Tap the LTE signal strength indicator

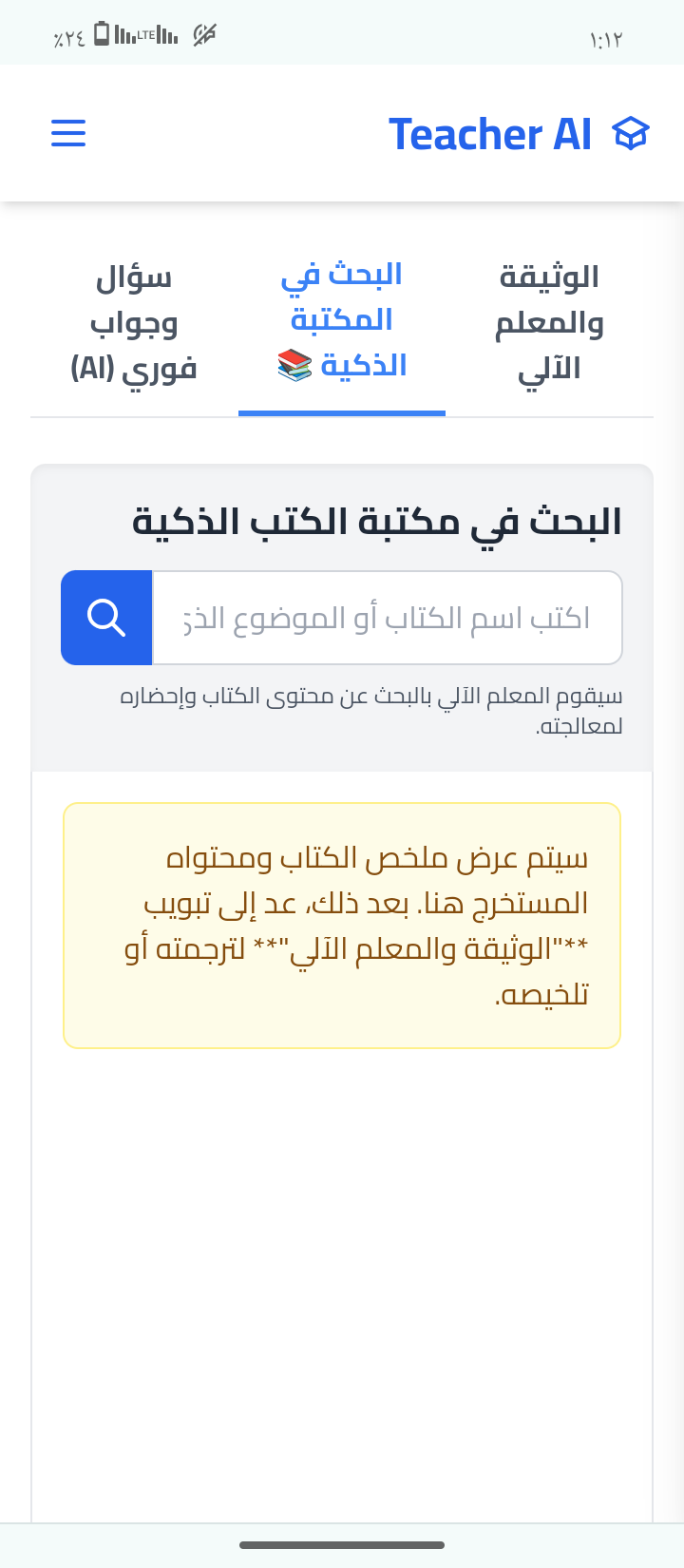pos(146,36)
